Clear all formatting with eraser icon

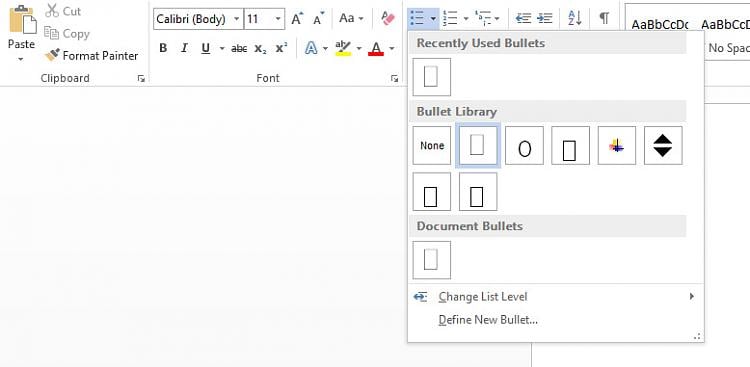pos(388,19)
